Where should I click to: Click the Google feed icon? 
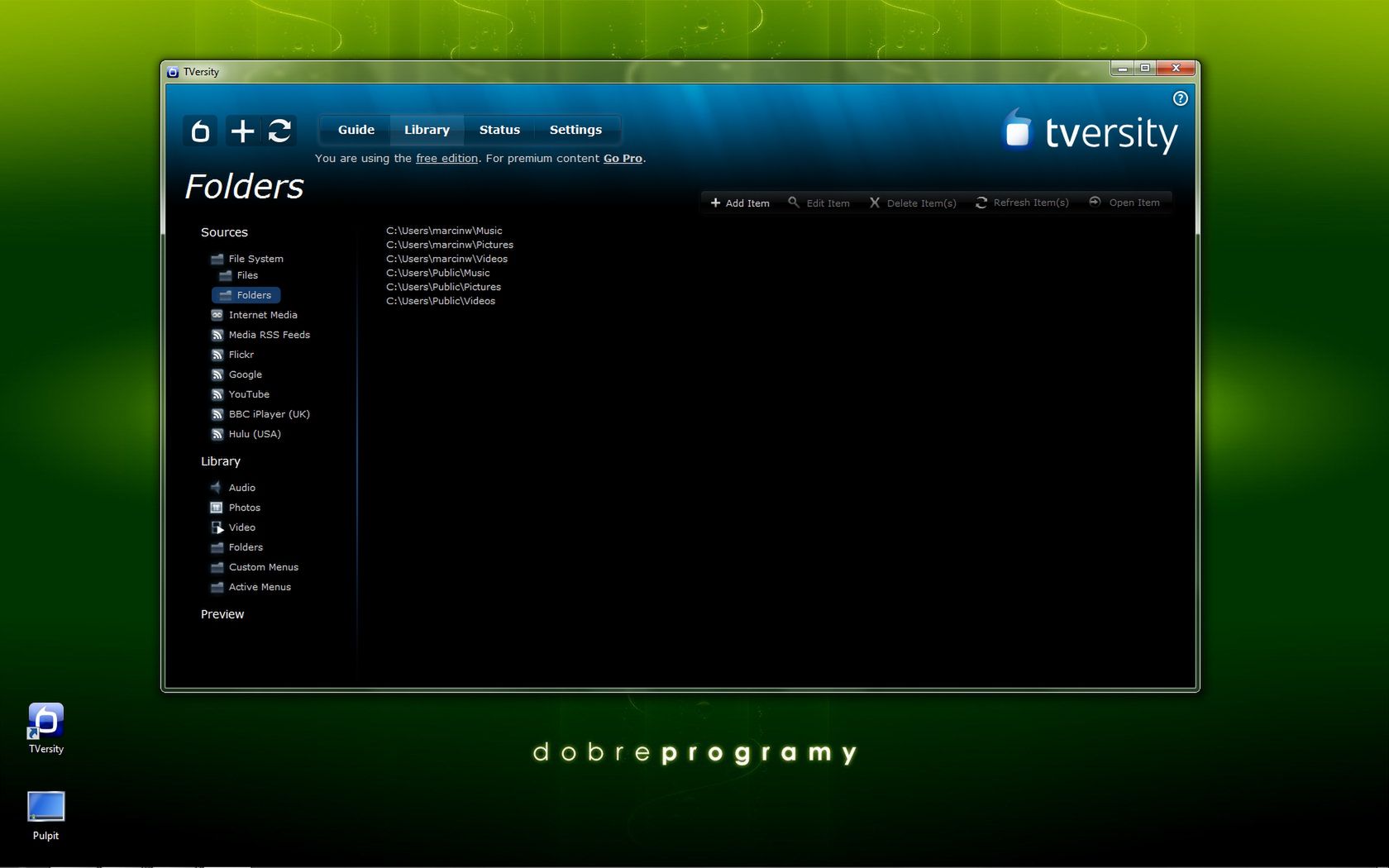217,374
